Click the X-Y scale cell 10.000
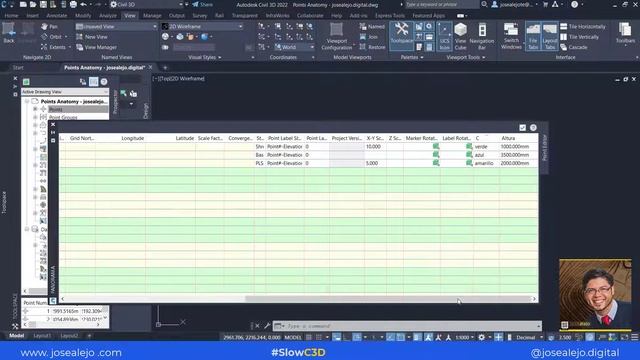The width and height of the screenshot is (640, 360). point(373,147)
